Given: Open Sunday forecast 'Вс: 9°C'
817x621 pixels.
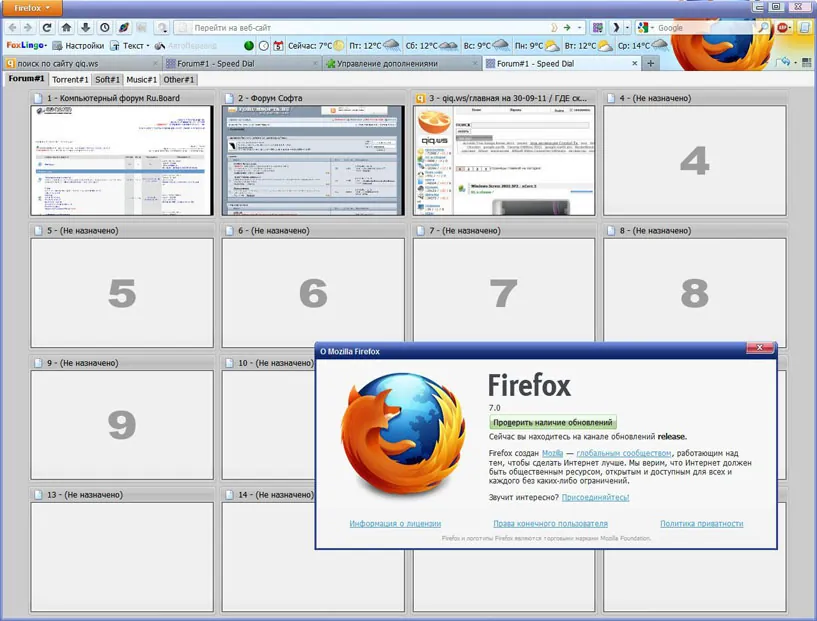Looking at the screenshot, I should coord(487,46).
